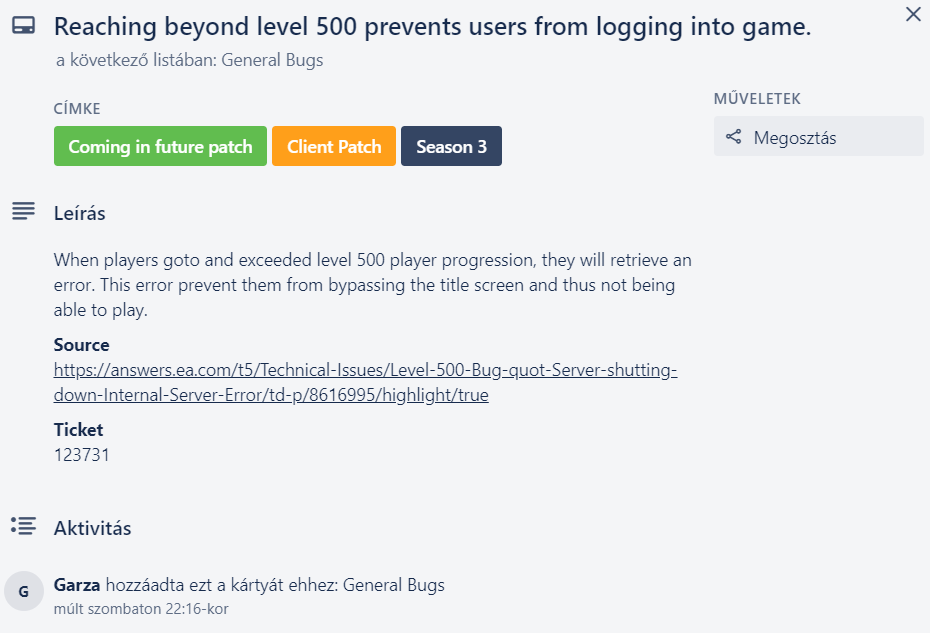Click the Aktivitás heading
The image size is (930, 633).
(x=92, y=528)
